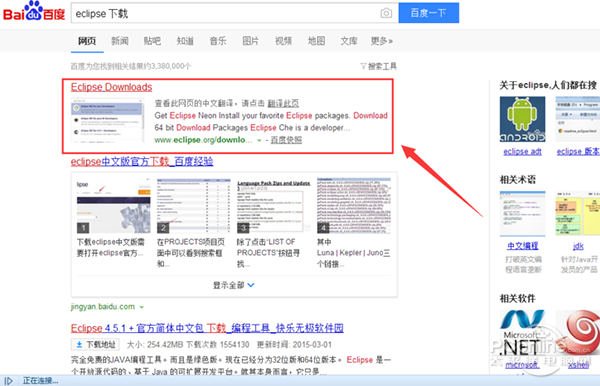600x386 pixels.
Task: Switch to the 新闻 tab
Action: point(120,41)
